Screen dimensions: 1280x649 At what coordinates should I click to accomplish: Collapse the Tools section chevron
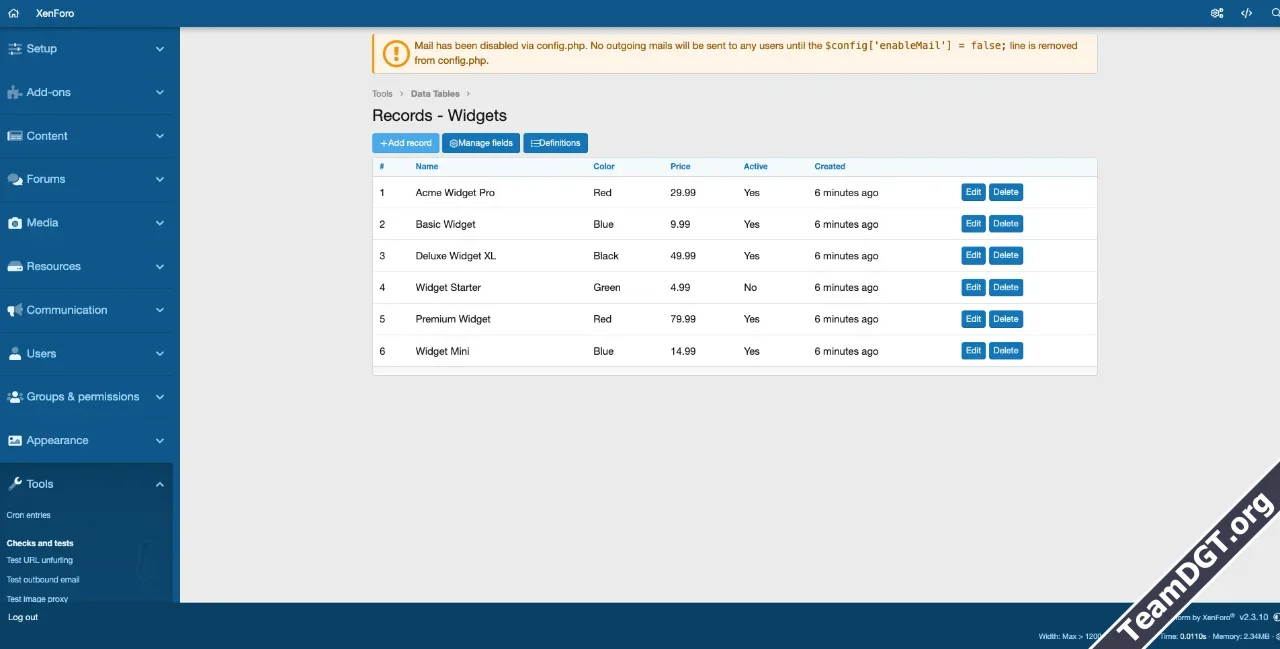(160, 484)
